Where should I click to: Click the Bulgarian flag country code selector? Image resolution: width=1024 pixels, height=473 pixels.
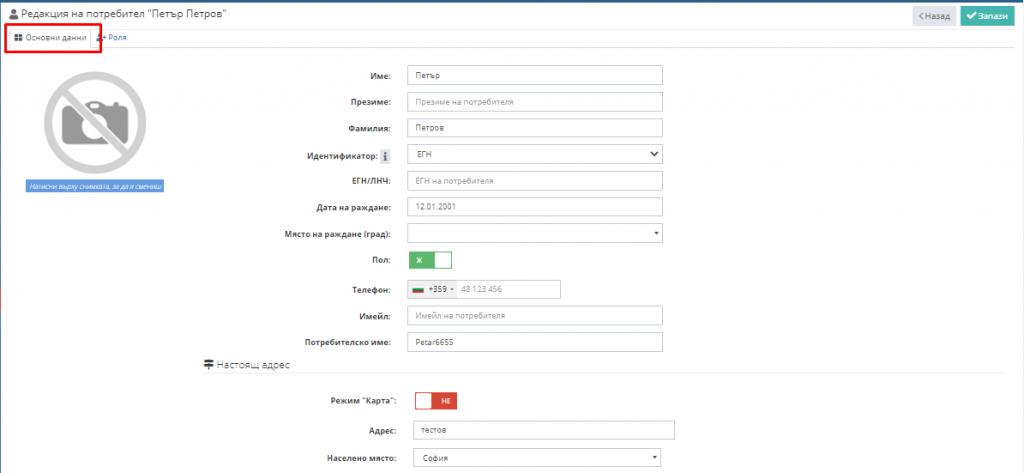tap(431, 289)
